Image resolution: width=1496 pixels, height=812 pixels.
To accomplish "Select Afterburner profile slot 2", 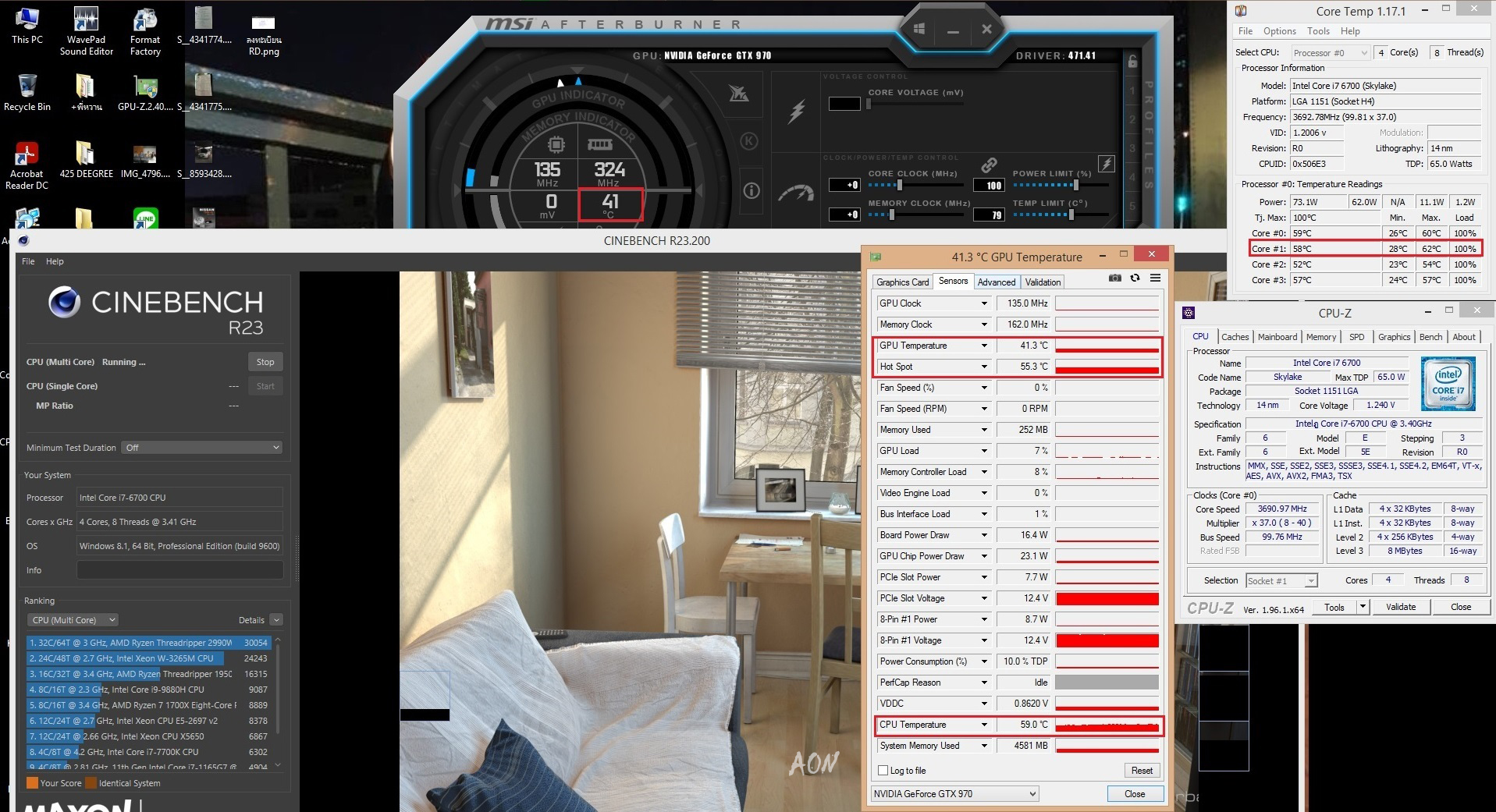I will click(1132, 119).
